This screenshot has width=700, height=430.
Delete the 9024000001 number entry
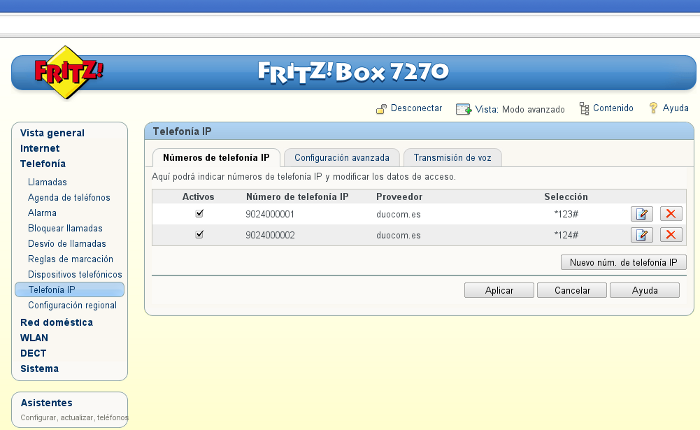671,214
